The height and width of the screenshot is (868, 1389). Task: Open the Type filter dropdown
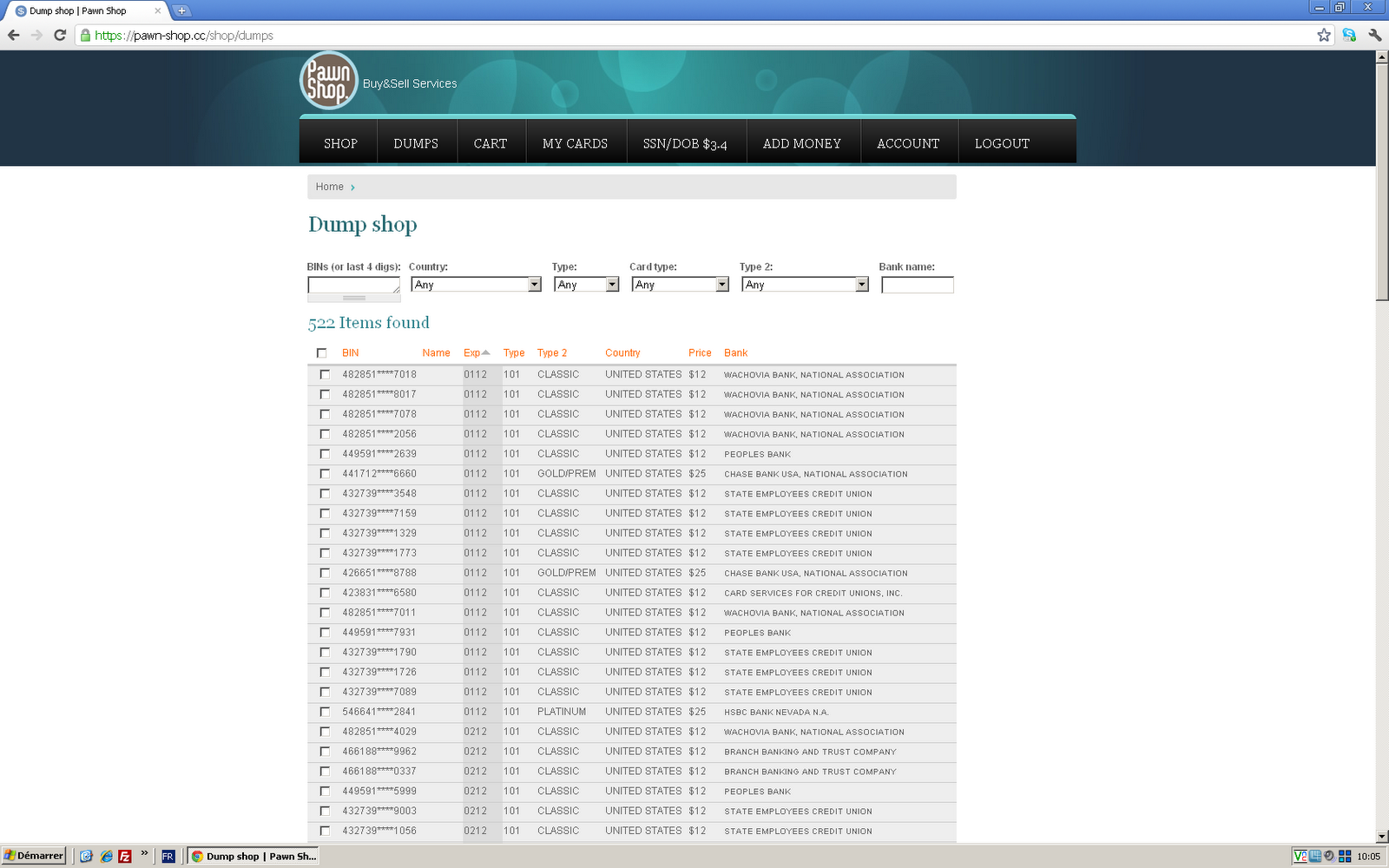point(586,285)
